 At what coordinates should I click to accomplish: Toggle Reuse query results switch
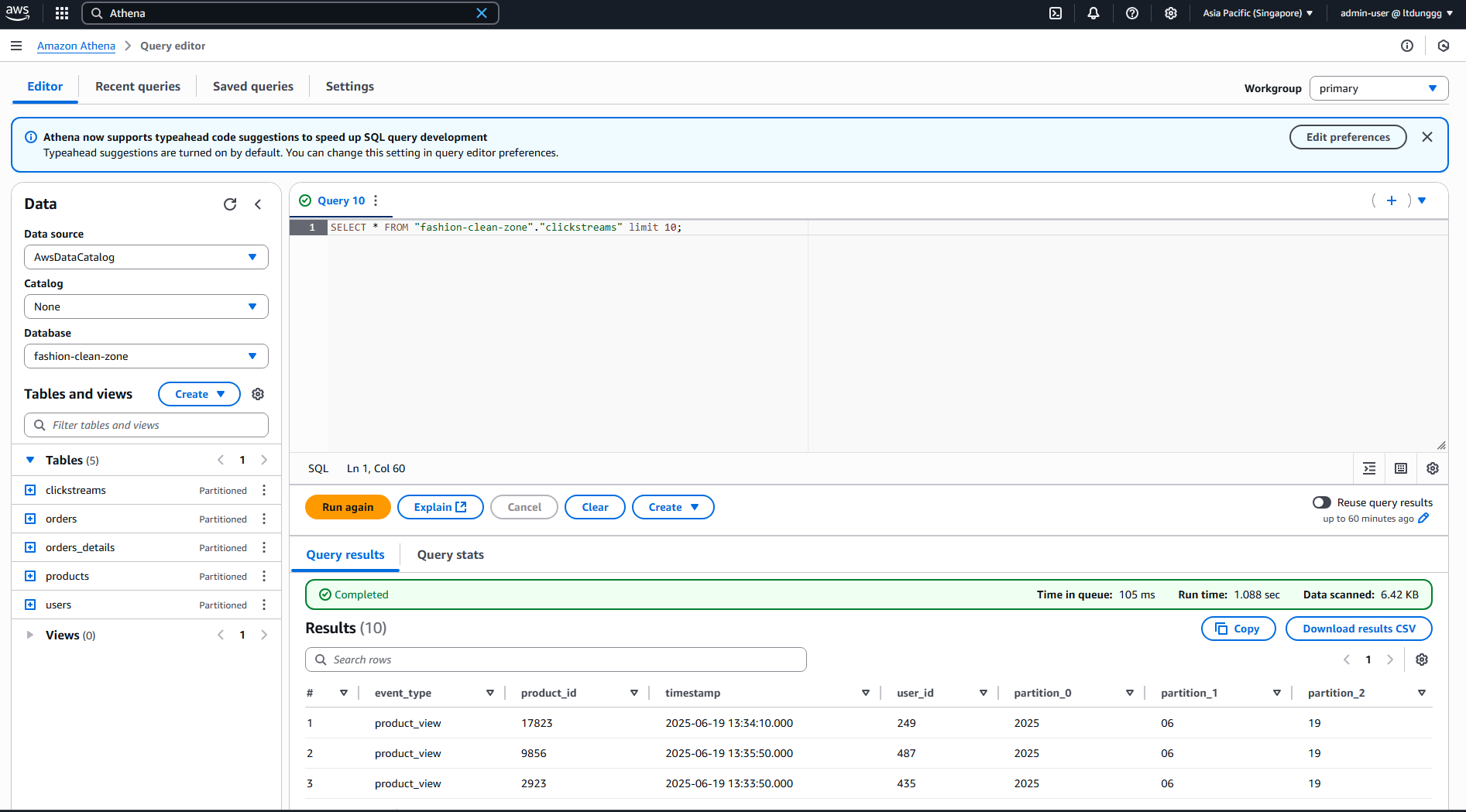point(1322,502)
